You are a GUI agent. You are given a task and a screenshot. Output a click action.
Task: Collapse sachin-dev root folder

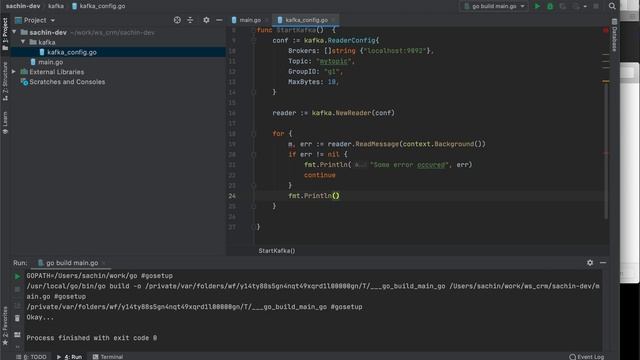(x=14, y=32)
